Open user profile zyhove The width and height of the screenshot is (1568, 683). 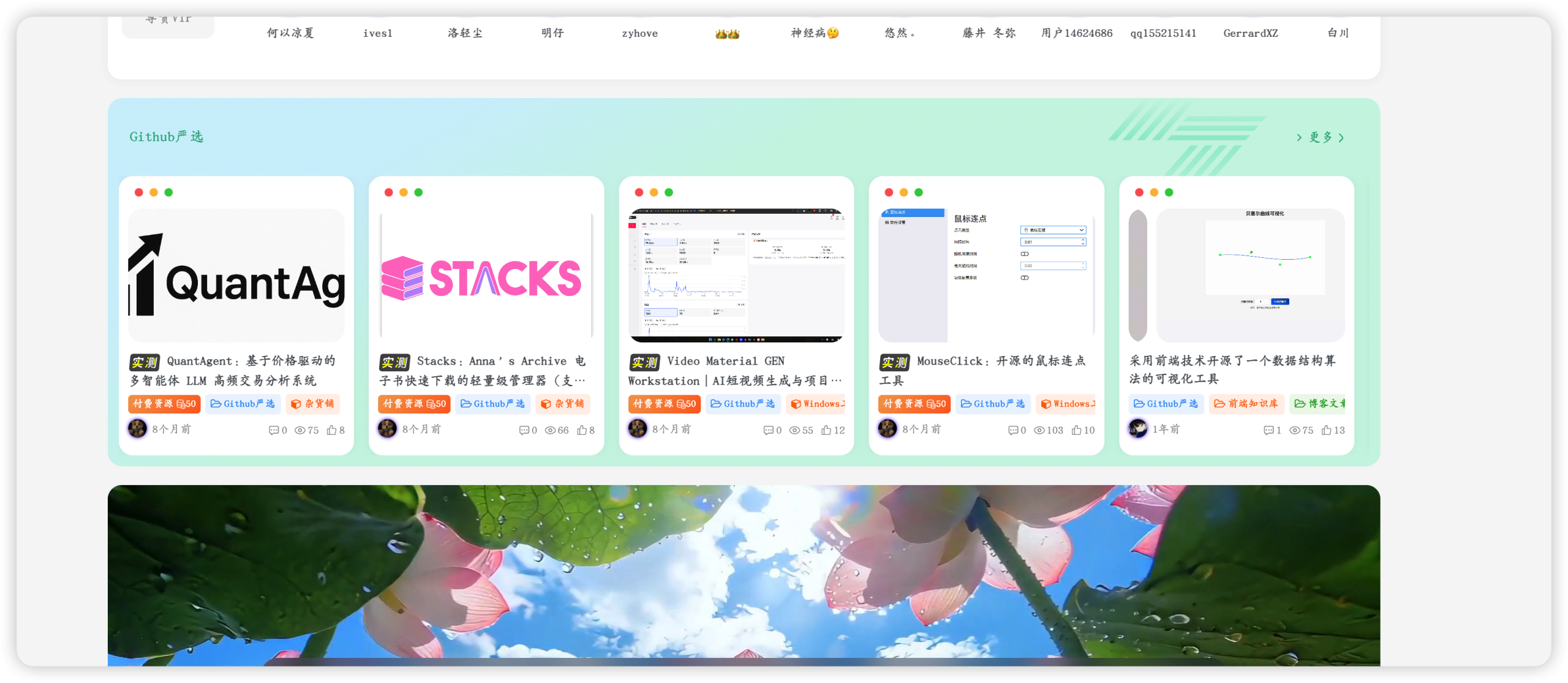(x=640, y=33)
